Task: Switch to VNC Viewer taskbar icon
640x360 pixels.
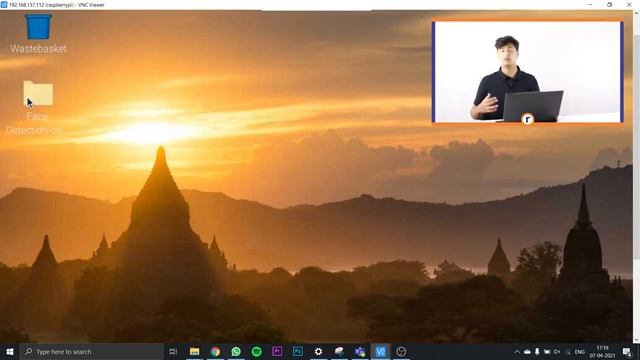Action: (x=380, y=351)
